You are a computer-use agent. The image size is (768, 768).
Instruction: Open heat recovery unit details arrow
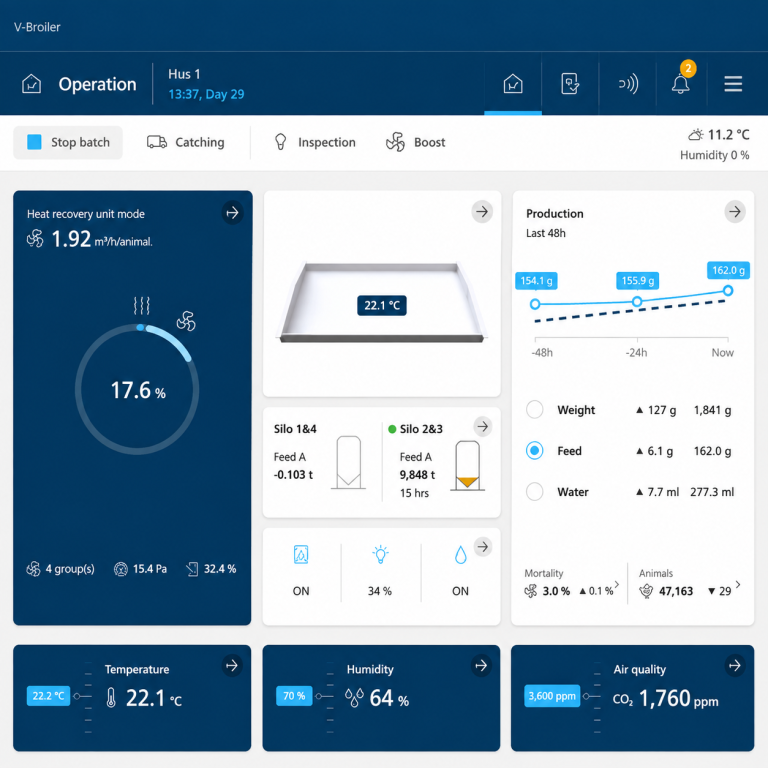click(x=232, y=213)
